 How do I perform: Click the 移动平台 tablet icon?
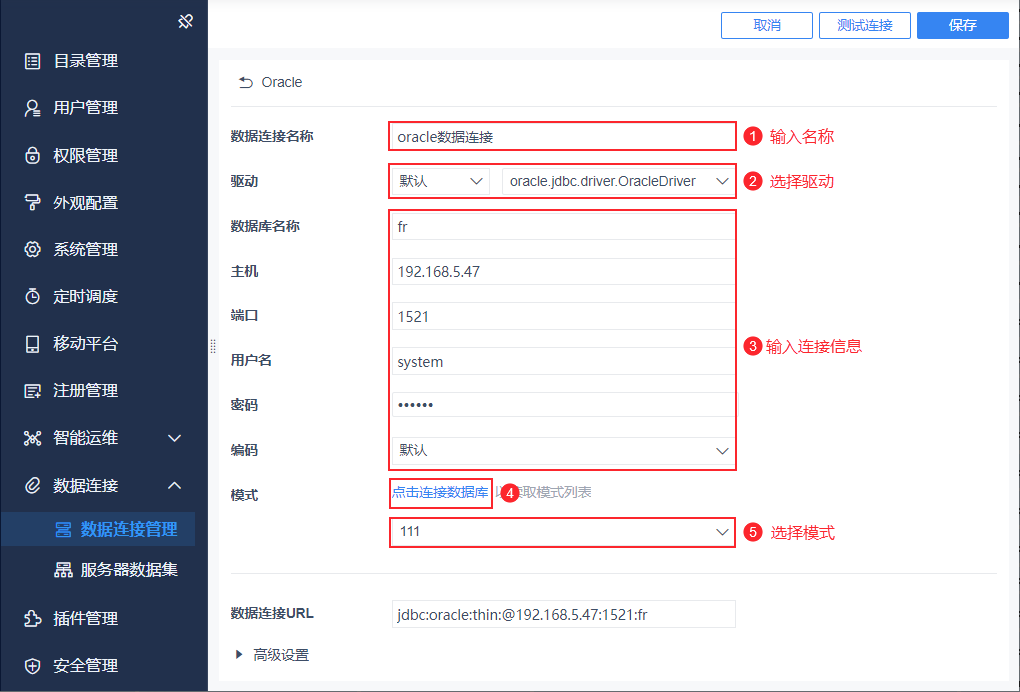pyautogui.click(x=32, y=343)
